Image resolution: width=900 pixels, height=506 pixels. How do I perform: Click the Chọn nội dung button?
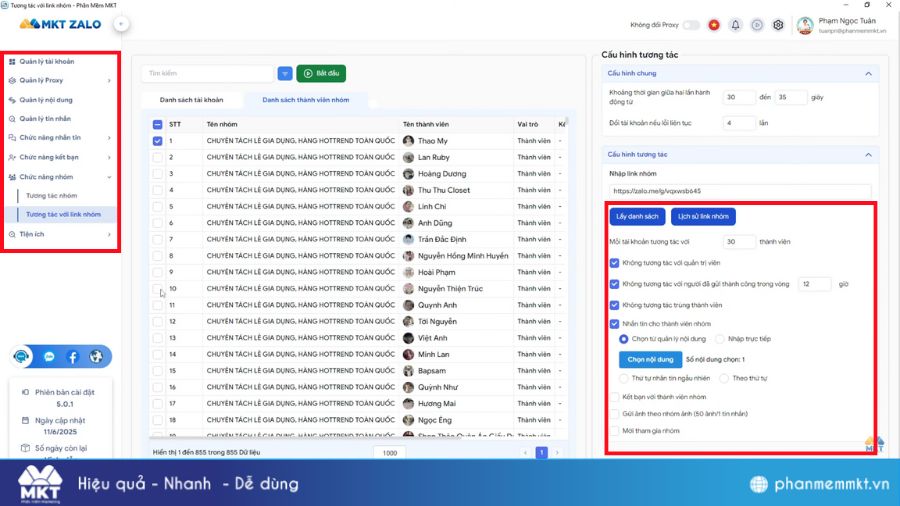click(x=650, y=360)
